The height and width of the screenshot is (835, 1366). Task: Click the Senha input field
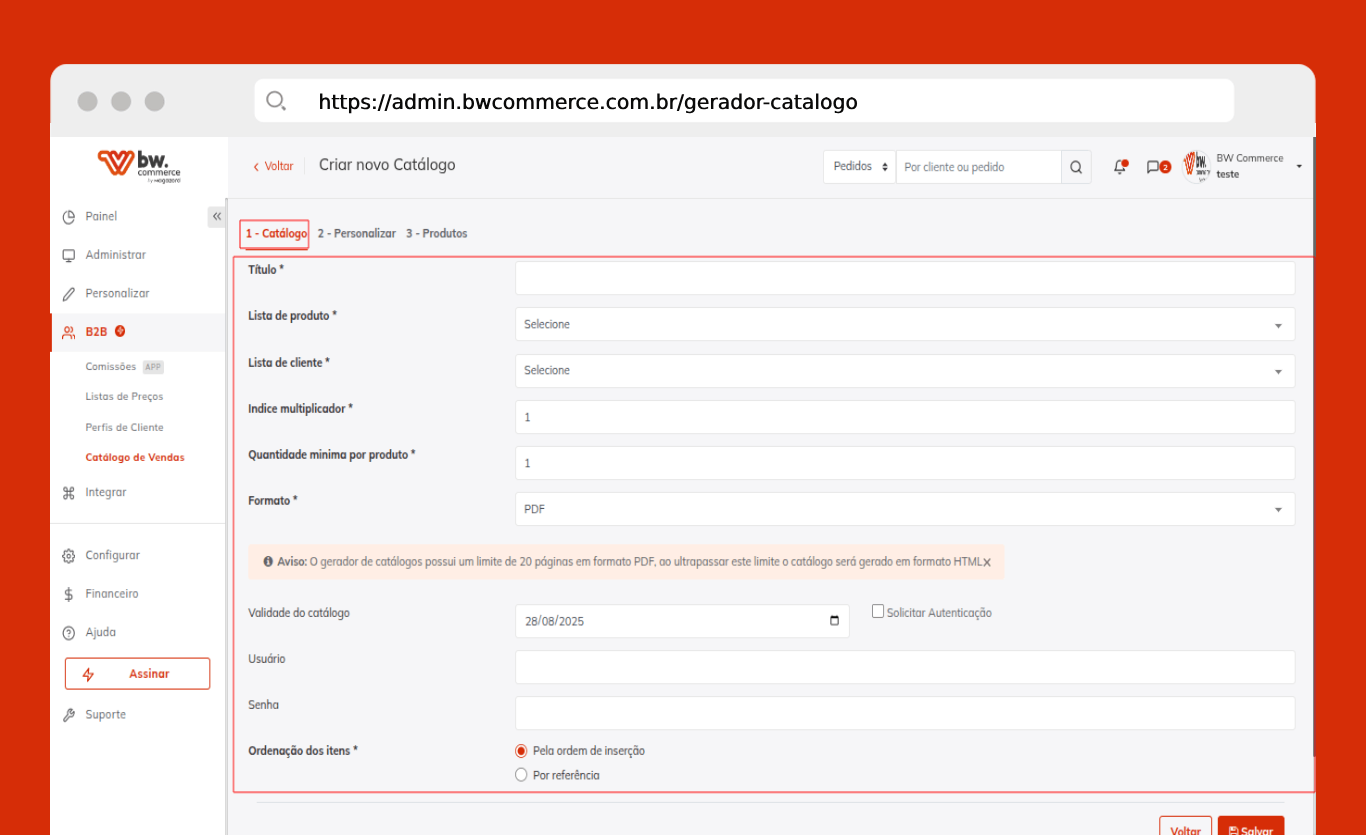(x=905, y=713)
